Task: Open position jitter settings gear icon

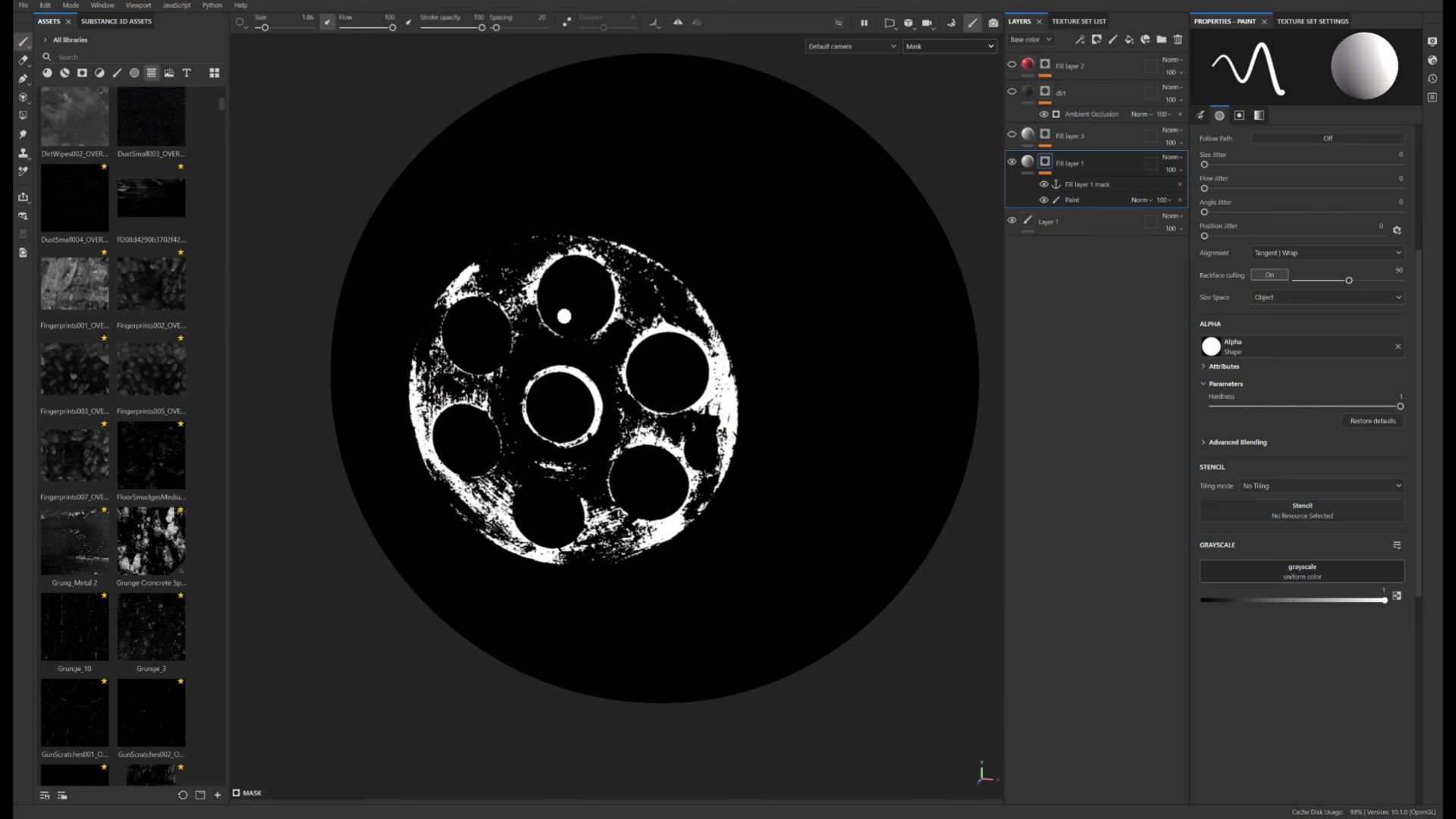Action: pyautogui.click(x=1397, y=230)
